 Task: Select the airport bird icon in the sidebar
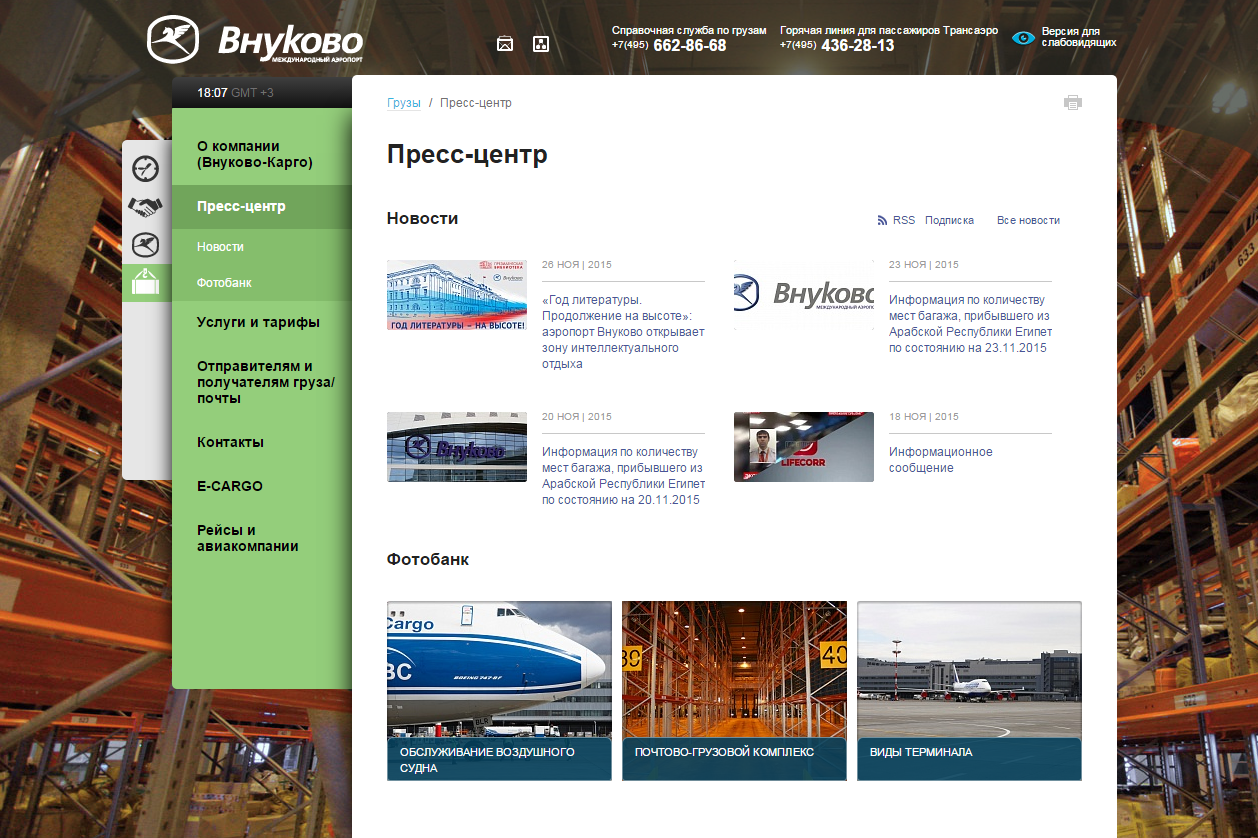tap(146, 244)
